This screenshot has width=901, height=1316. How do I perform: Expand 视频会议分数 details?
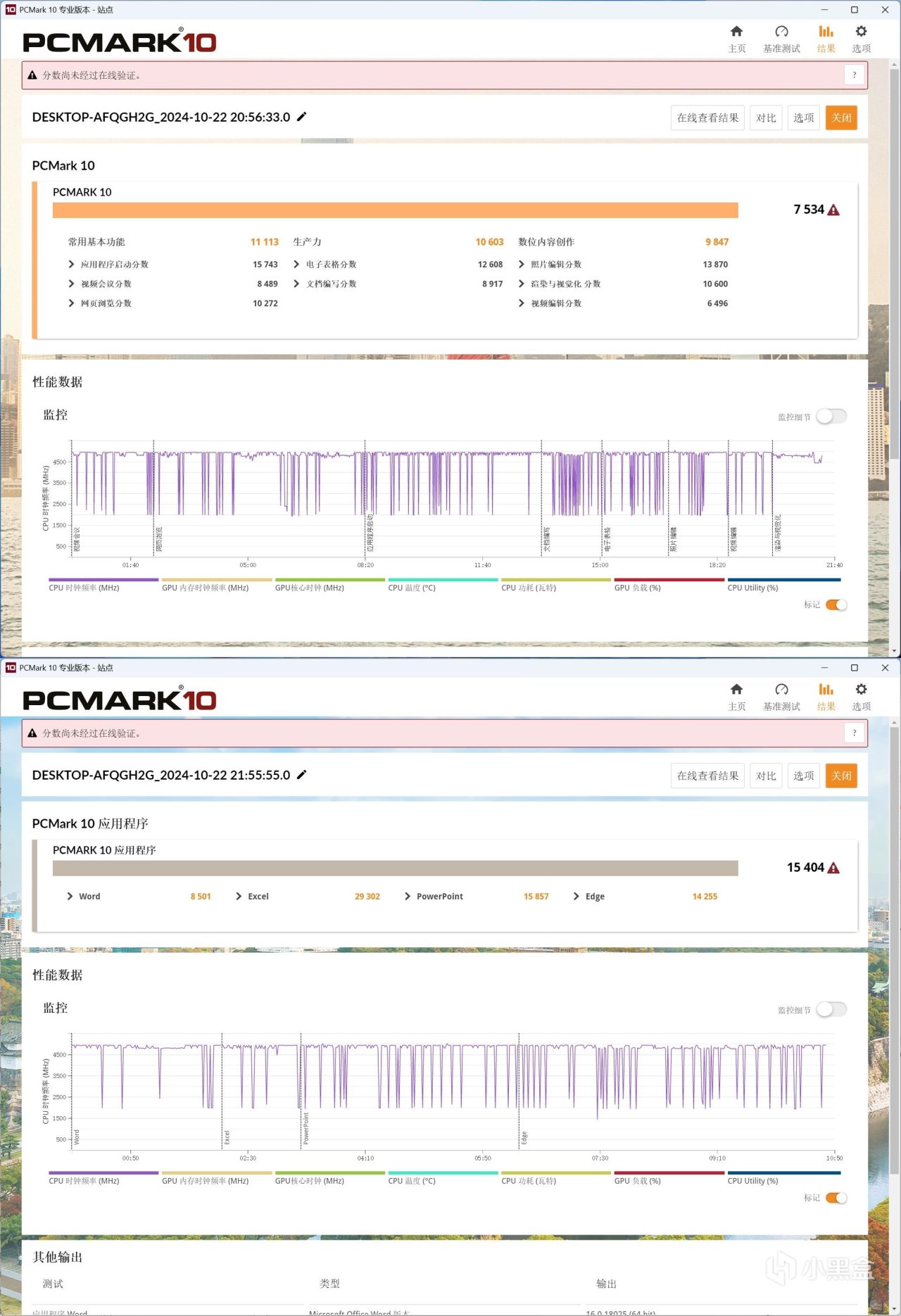coord(71,284)
